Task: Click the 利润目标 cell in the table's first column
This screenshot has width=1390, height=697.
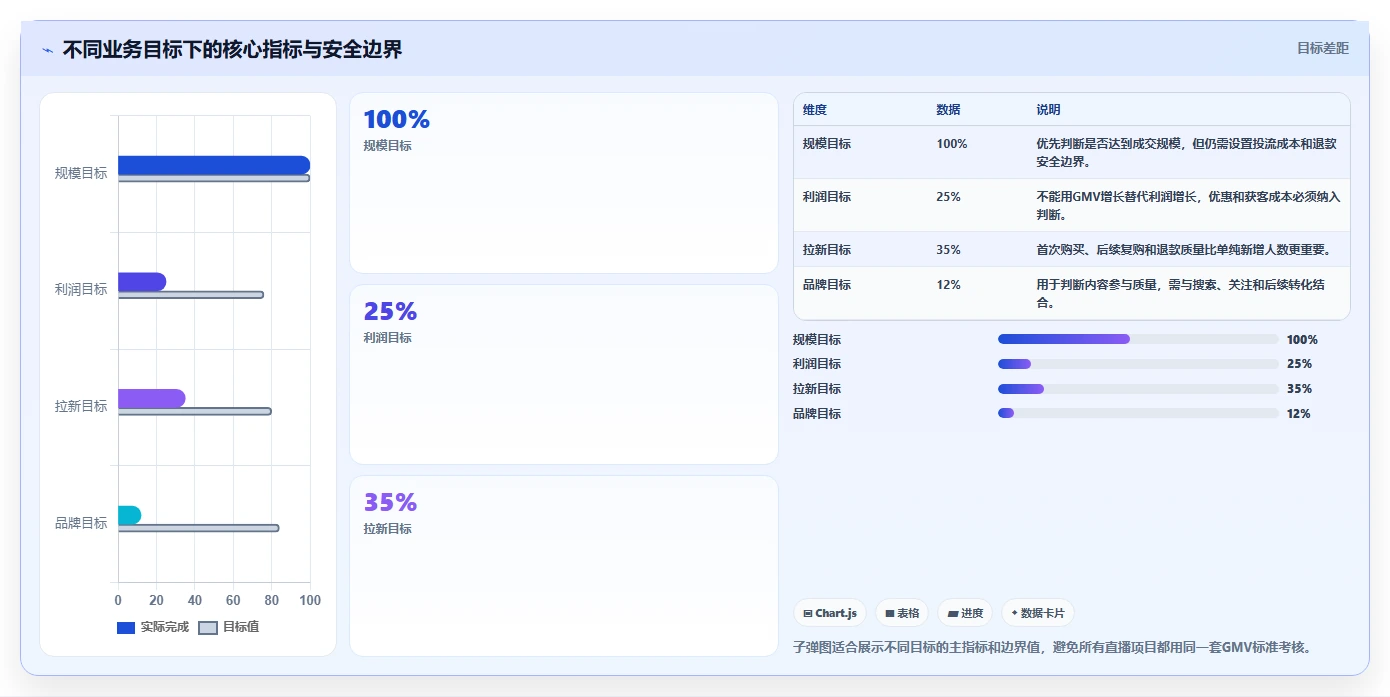Action: (x=827, y=197)
